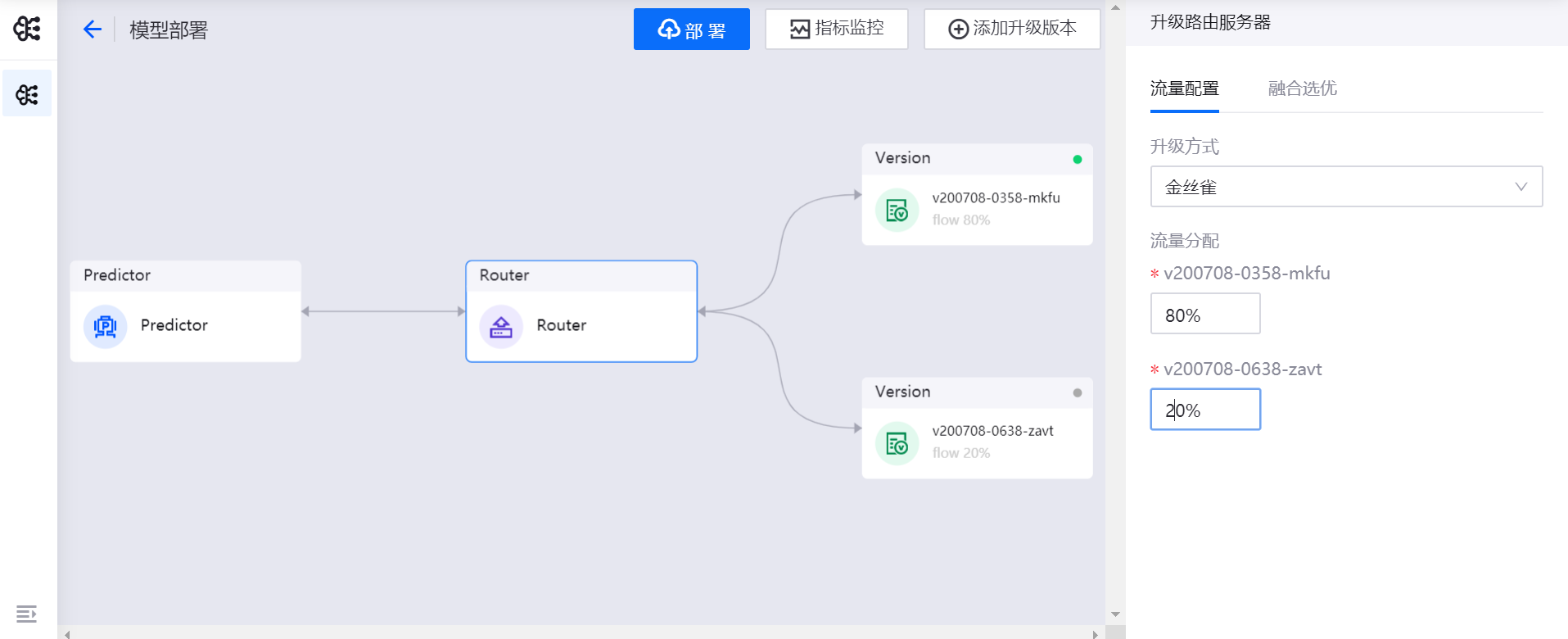Click the Predictor node icon

pyautogui.click(x=106, y=326)
